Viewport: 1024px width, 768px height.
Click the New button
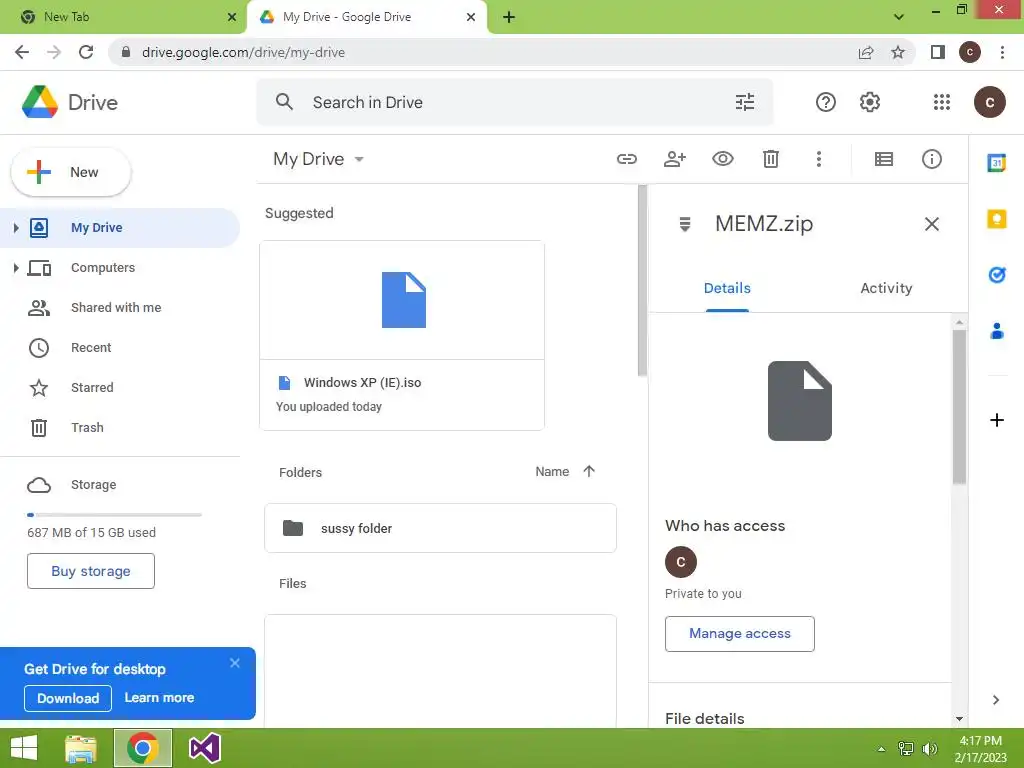coord(71,172)
